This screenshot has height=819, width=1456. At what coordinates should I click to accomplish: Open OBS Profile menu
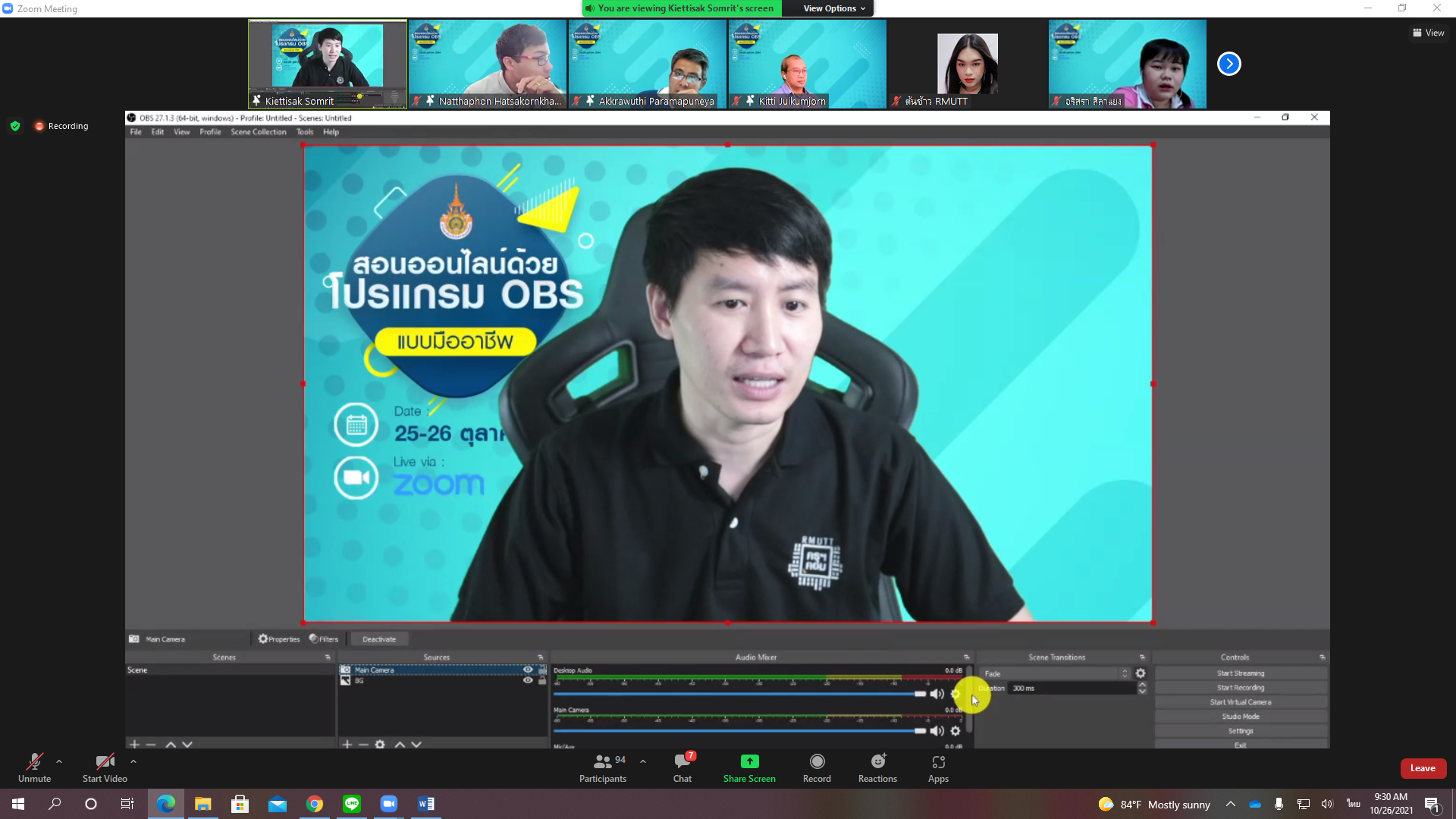pos(210,132)
